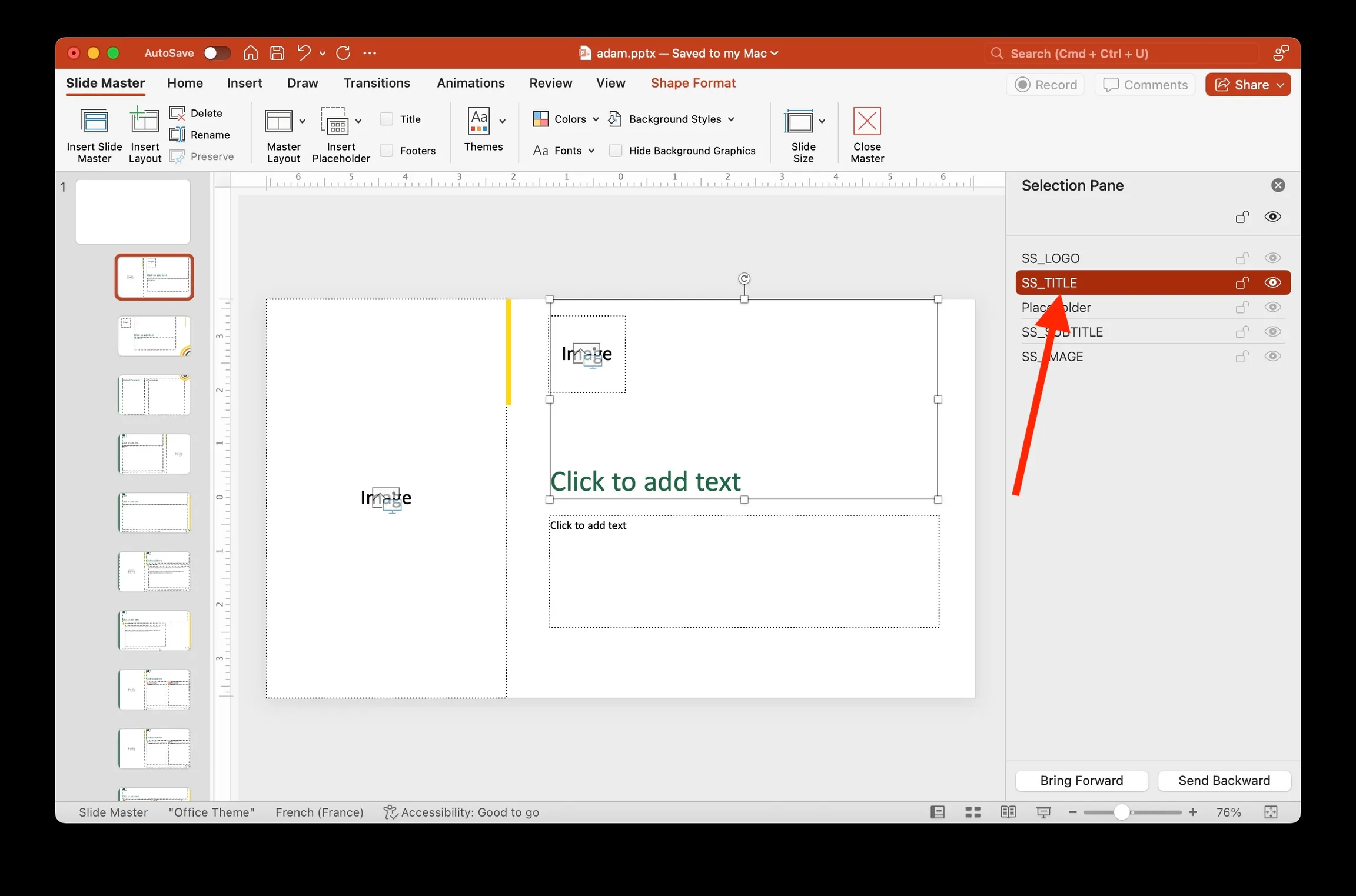Click French (France) language status
This screenshot has height=896, width=1356.
(x=319, y=812)
